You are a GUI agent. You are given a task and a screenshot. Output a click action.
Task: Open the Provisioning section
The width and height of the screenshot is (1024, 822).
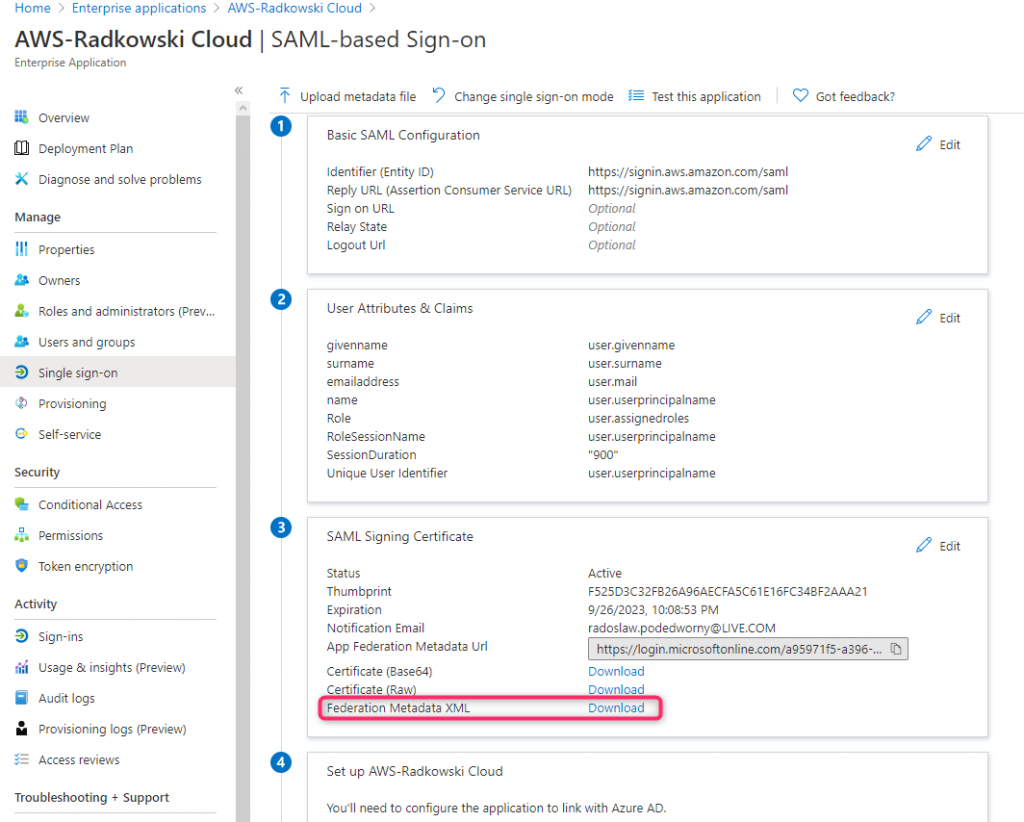coord(72,403)
